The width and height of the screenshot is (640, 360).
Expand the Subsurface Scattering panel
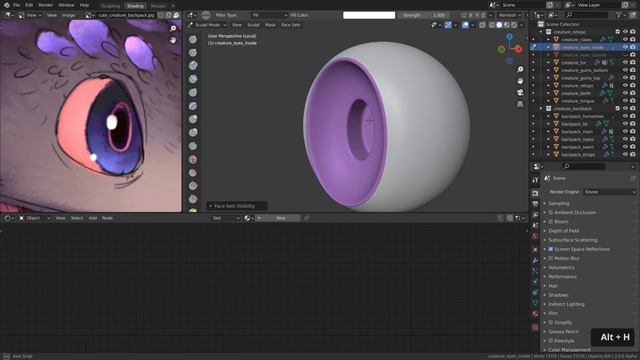click(x=573, y=240)
